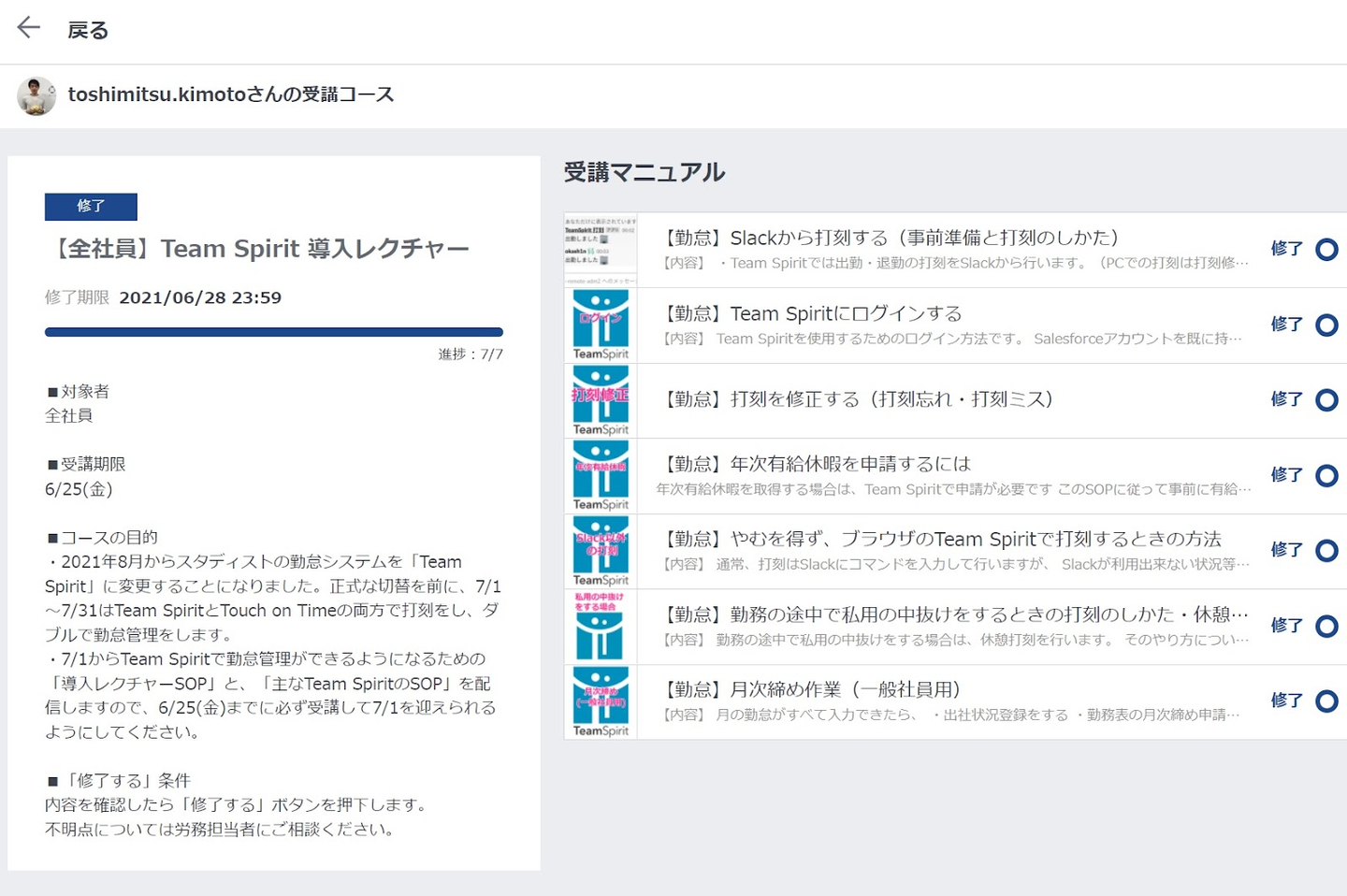The height and width of the screenshot is (896, 1347).
Task: Click the 進捗：7/7 progress text
Action: click(471, 354)
